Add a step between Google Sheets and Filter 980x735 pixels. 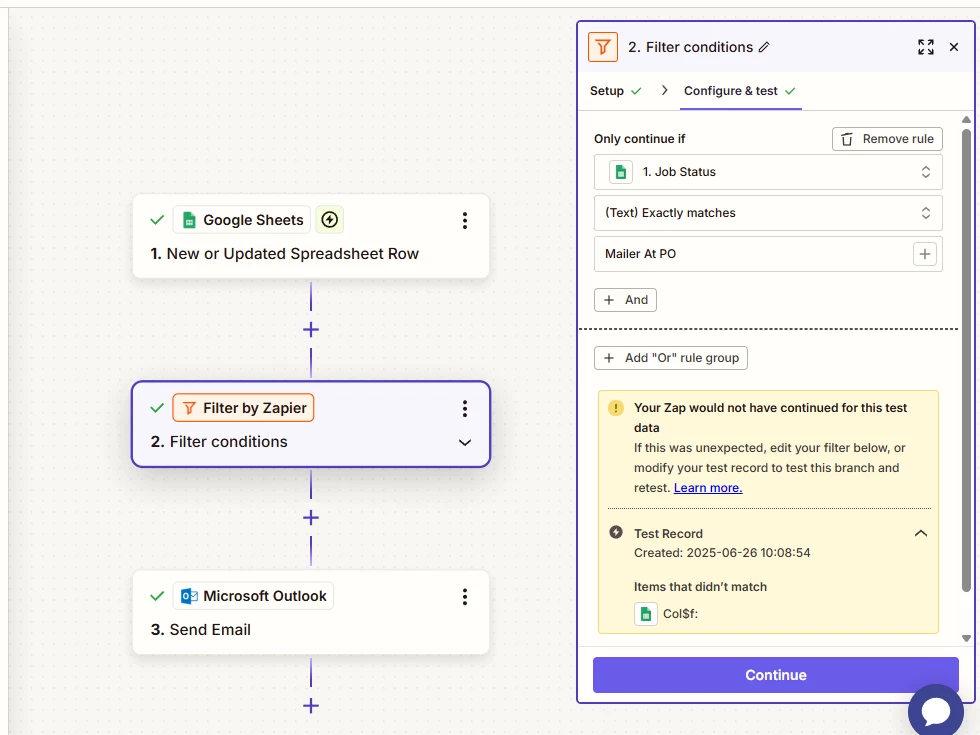pos(311,329)
